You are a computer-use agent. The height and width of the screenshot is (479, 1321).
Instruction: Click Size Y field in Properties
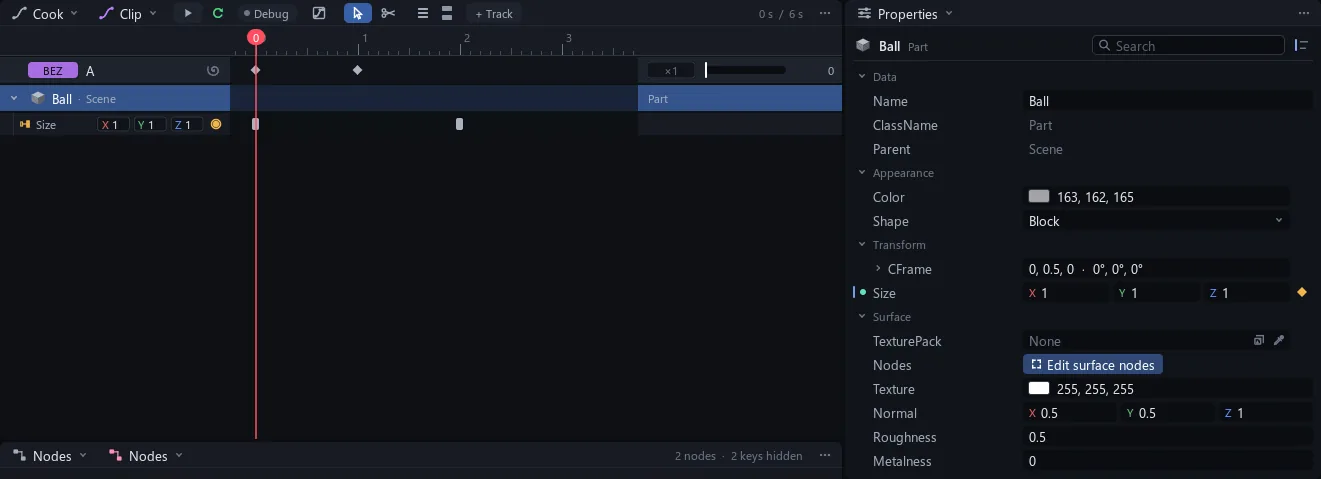coord(1156,293)
